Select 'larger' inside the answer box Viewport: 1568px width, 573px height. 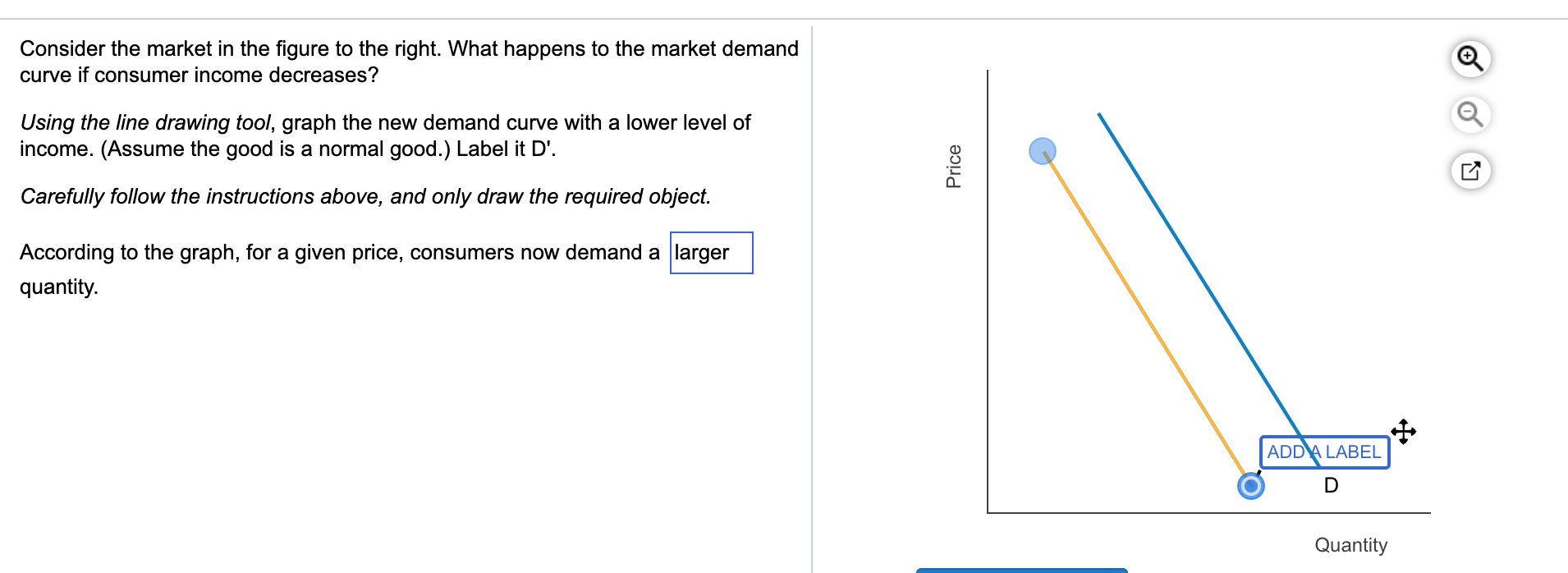699,253
